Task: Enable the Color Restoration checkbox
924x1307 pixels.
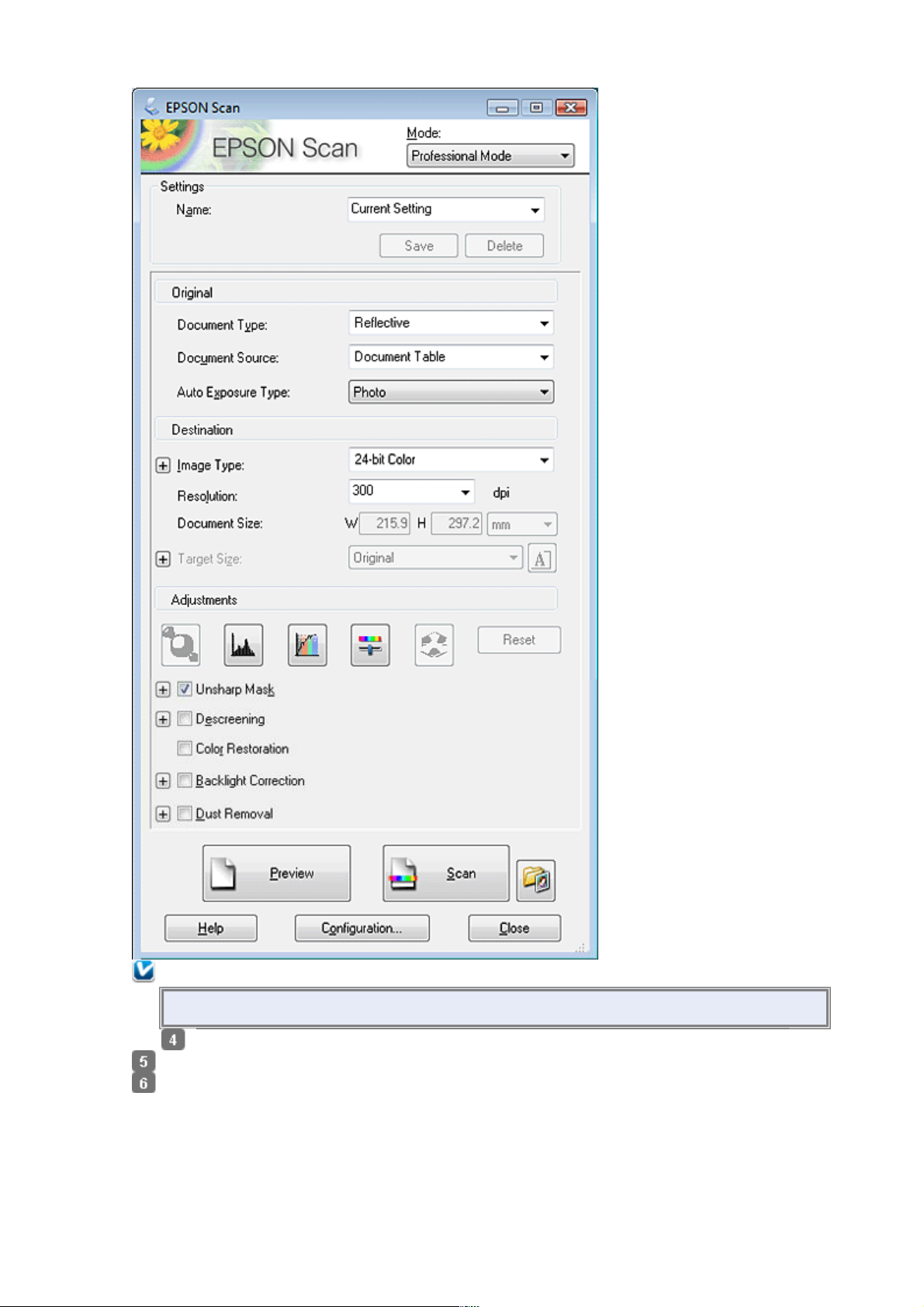Action: pos(185,749)
